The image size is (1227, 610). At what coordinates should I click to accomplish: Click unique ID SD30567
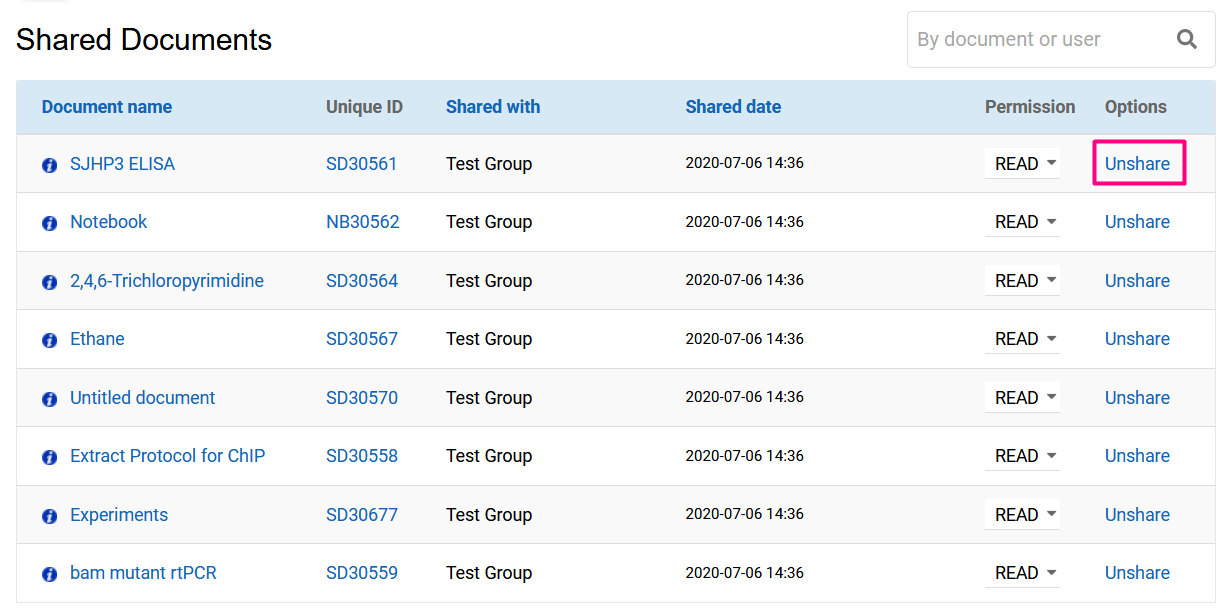point(362,339)
